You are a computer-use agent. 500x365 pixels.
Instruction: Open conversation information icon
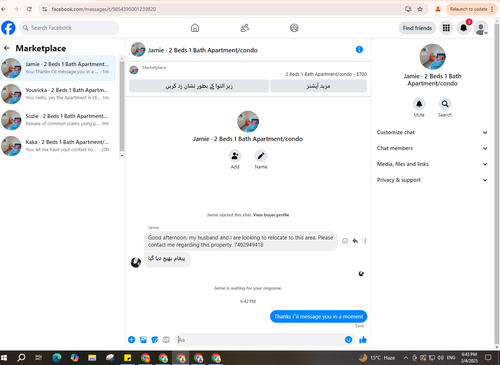[359, 50]
